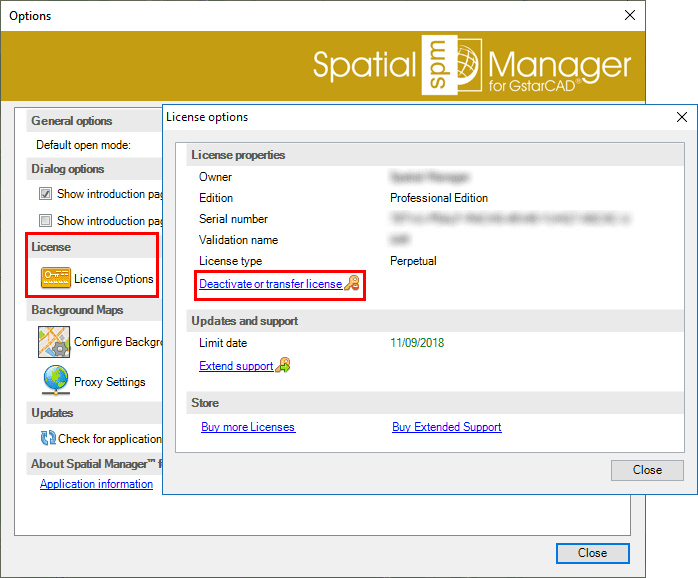Screen dimensions: 698x578
Task: Open the Buy more Licenses link
Action: (x=248, y=427)
